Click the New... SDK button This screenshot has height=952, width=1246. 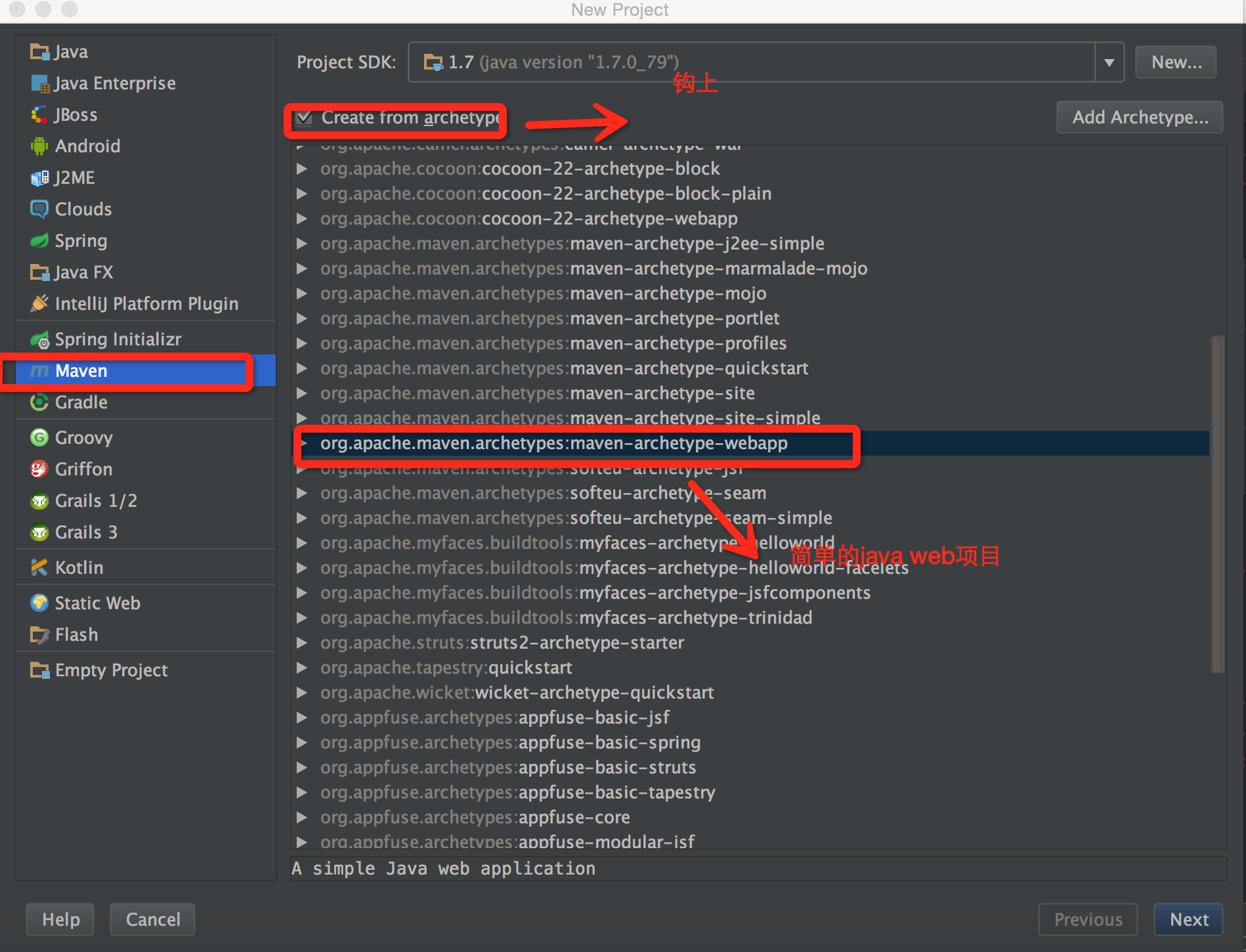pos(1176,62)
